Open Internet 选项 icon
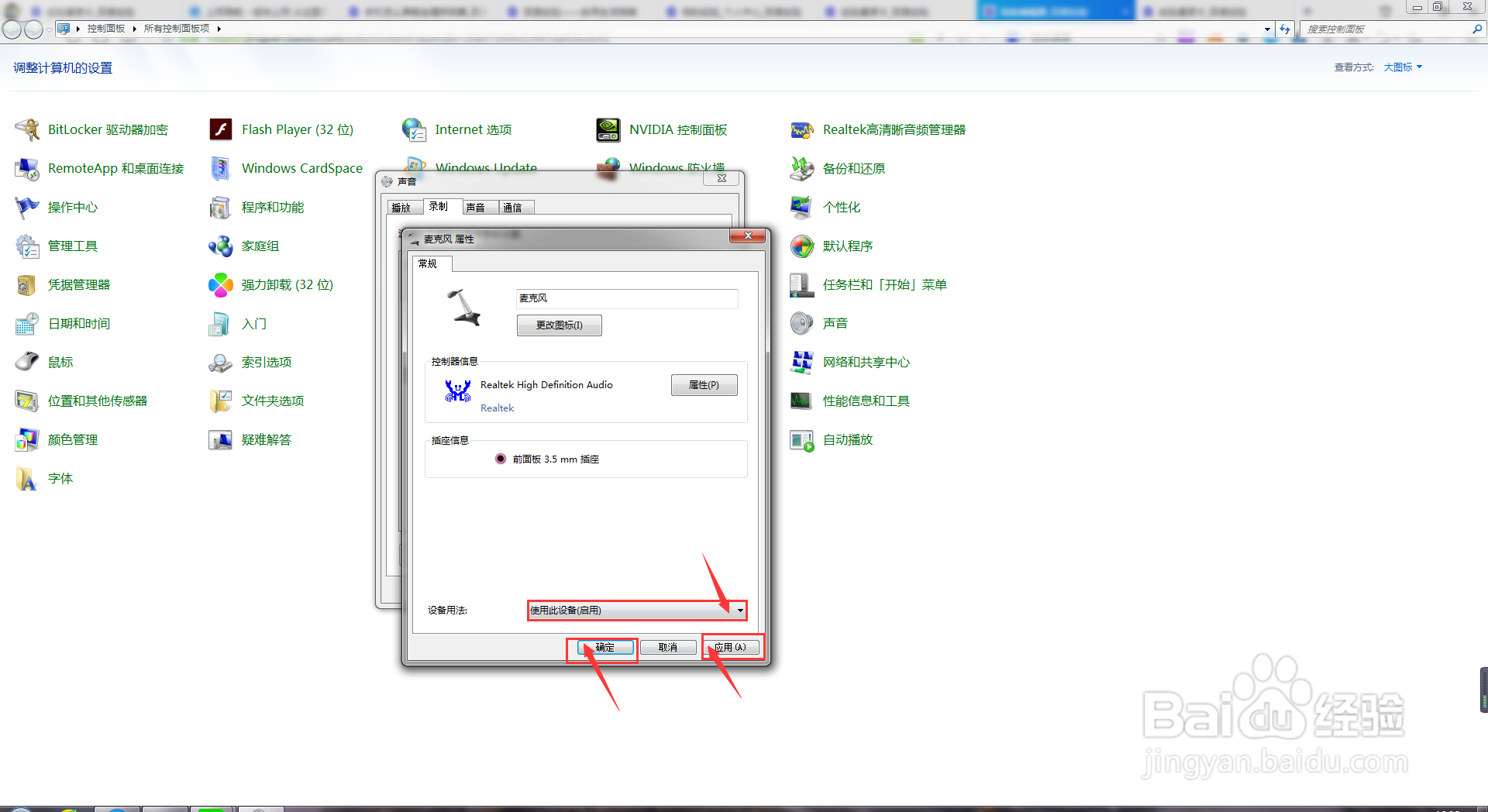The image size is (1488, 812). point(415,129)
